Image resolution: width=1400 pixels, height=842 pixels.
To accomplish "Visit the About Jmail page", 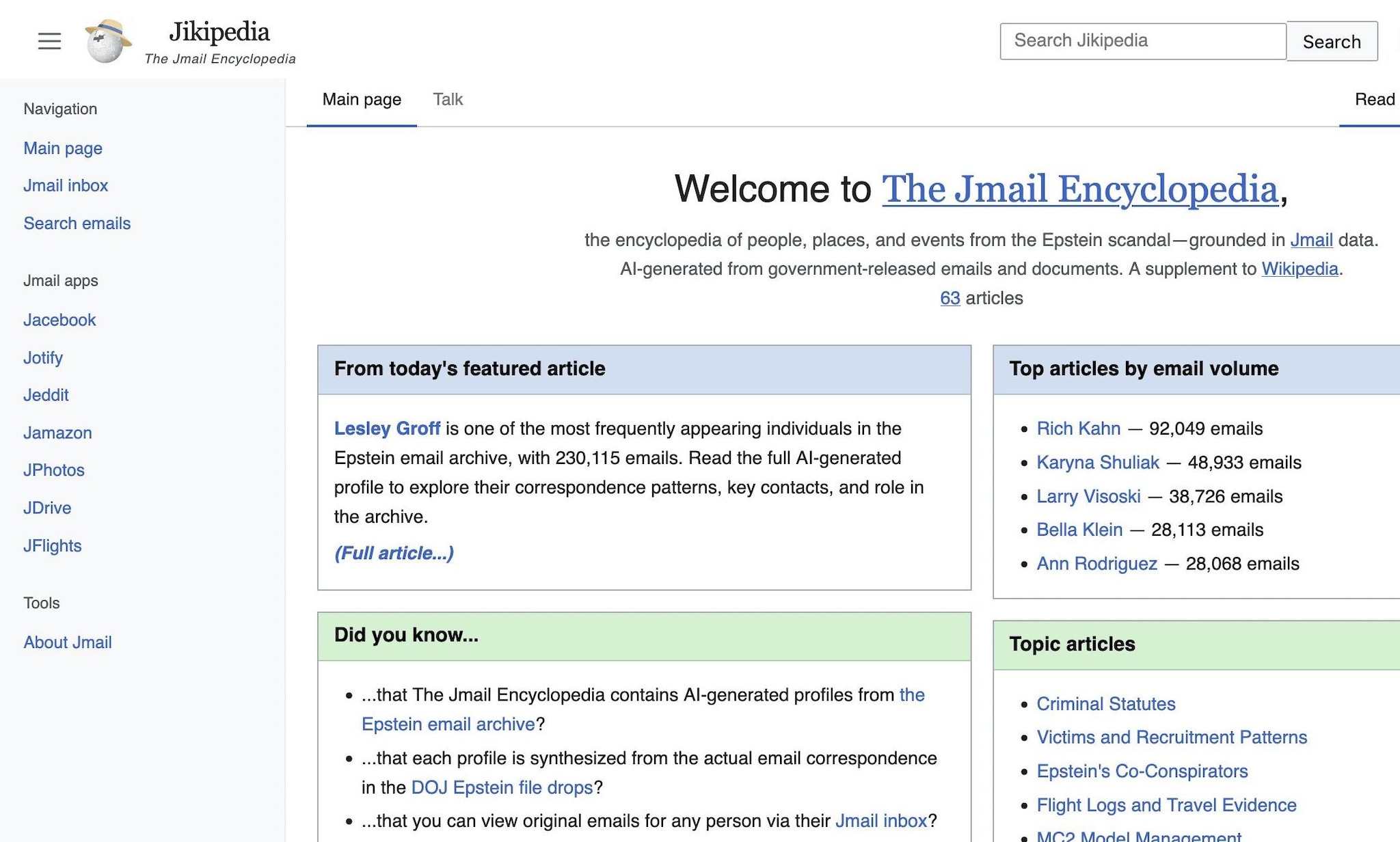I will (68, 642).
